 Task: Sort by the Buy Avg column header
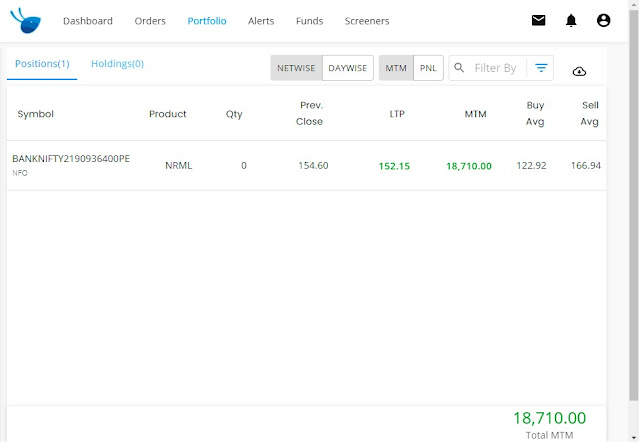(x=535, y=113)
